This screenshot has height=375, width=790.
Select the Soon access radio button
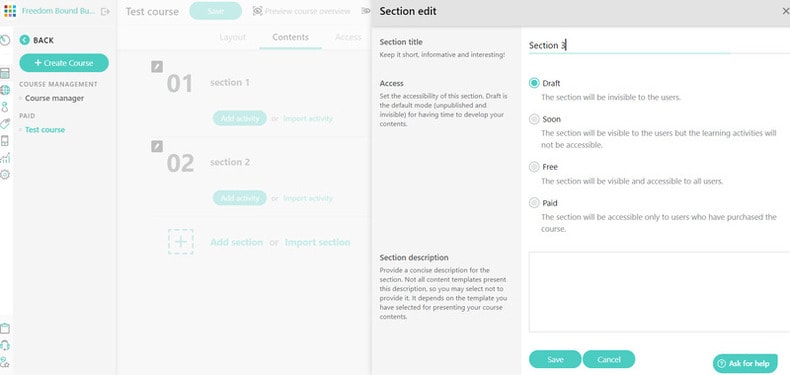pos(534,119)
